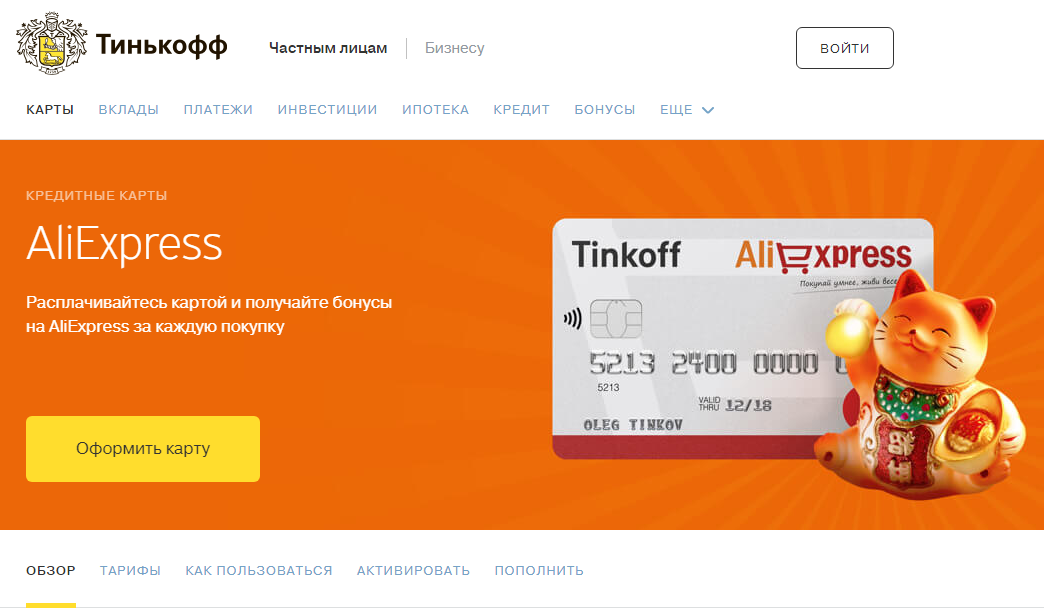Click the Тинькофф brand name text
1044x615 pixels.
pos(162,45)
